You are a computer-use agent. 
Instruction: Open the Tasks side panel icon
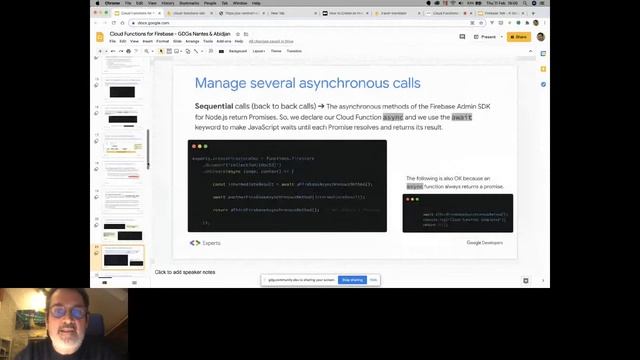(x=543, y=84)
